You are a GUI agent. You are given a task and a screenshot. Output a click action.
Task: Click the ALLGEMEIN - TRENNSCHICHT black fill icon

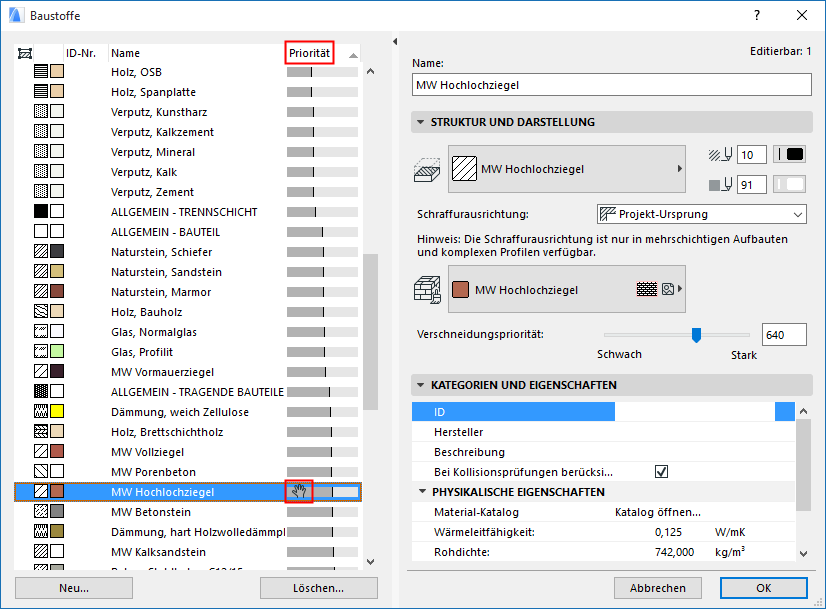click(41, 211)
